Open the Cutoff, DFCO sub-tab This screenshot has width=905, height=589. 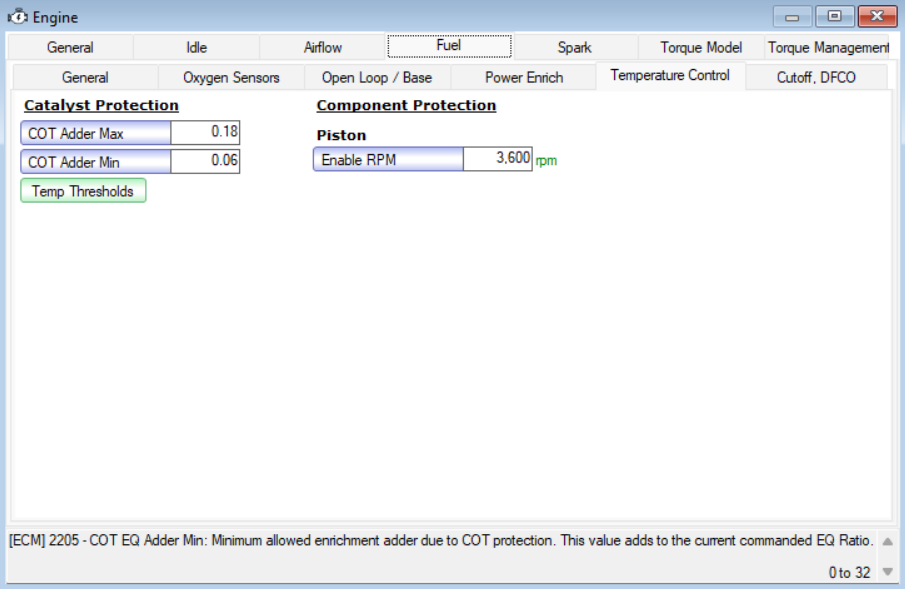[x=816, y=77]
